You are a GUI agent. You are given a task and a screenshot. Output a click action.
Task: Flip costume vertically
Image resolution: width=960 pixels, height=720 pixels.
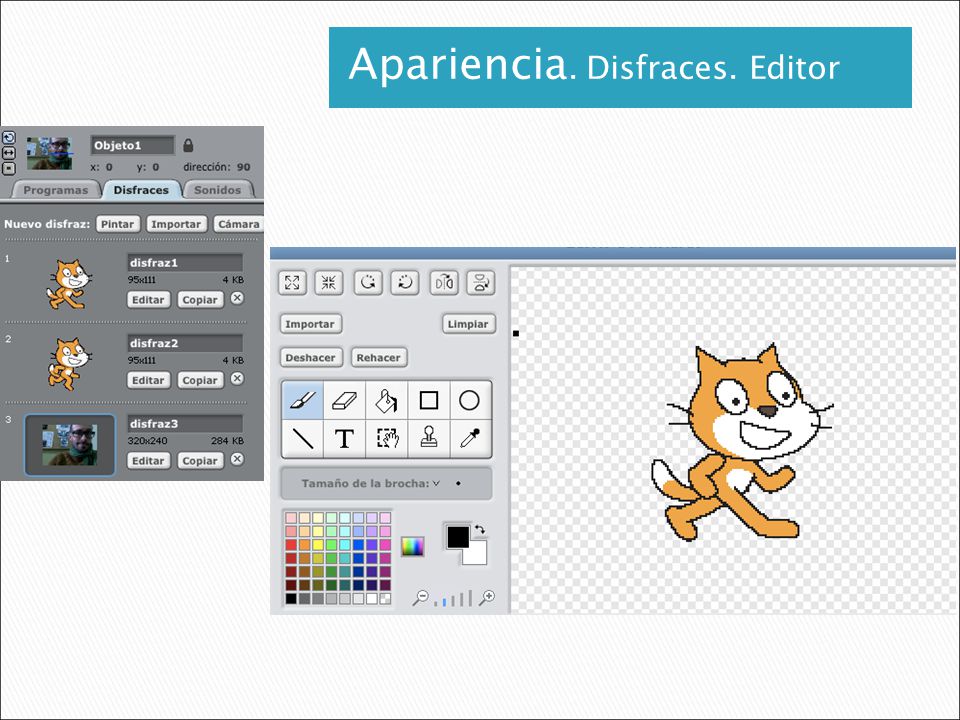pyautogui.click(x=481, y=283)
